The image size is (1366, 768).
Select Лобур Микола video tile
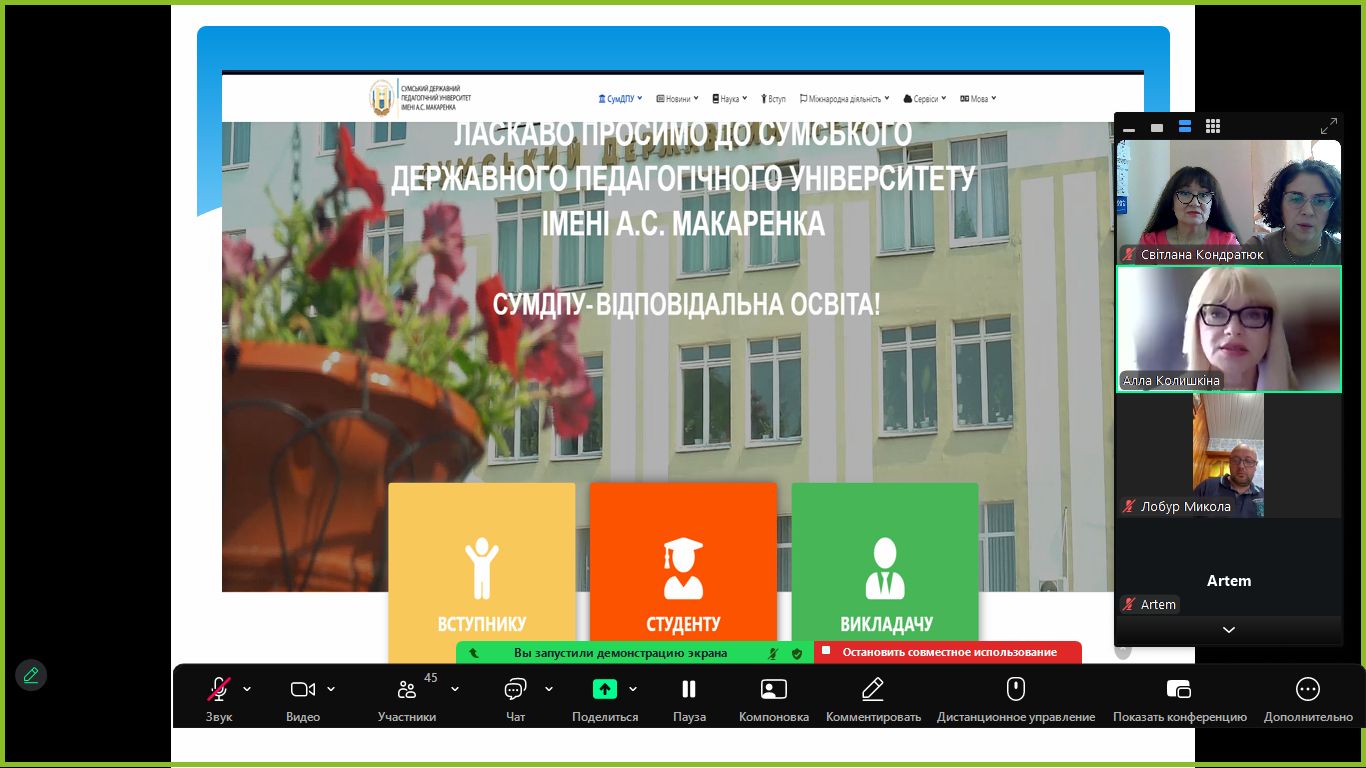pos(1229,455)
